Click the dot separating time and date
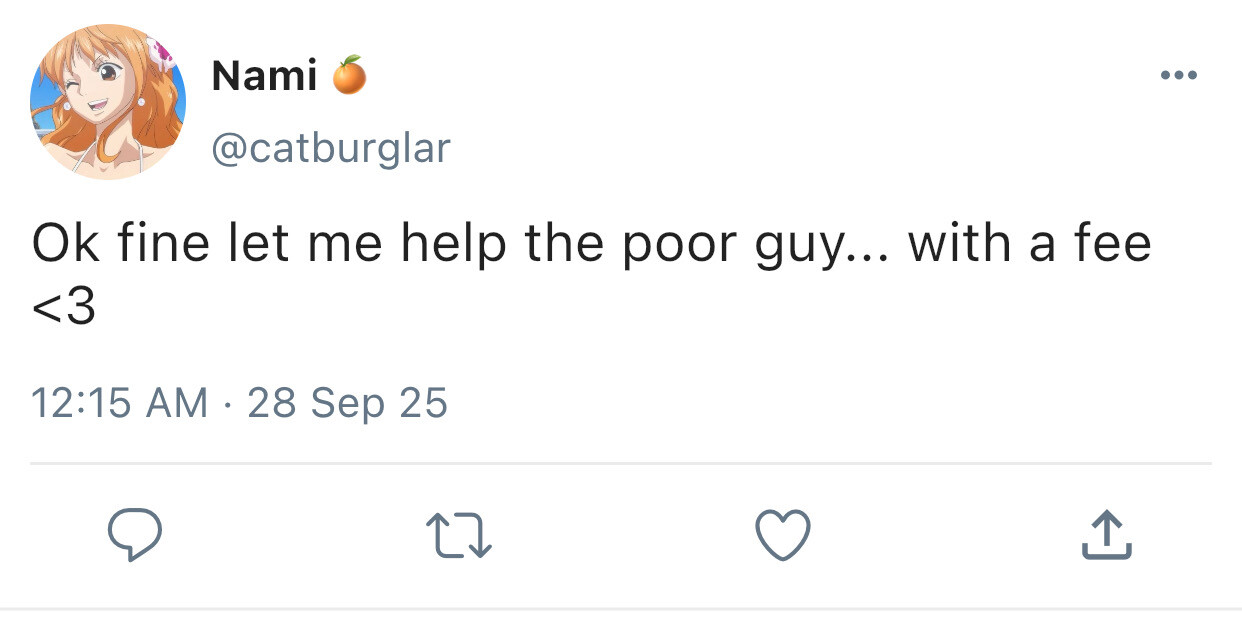This screenshot has width=1242, height=627. click(228, 403)
